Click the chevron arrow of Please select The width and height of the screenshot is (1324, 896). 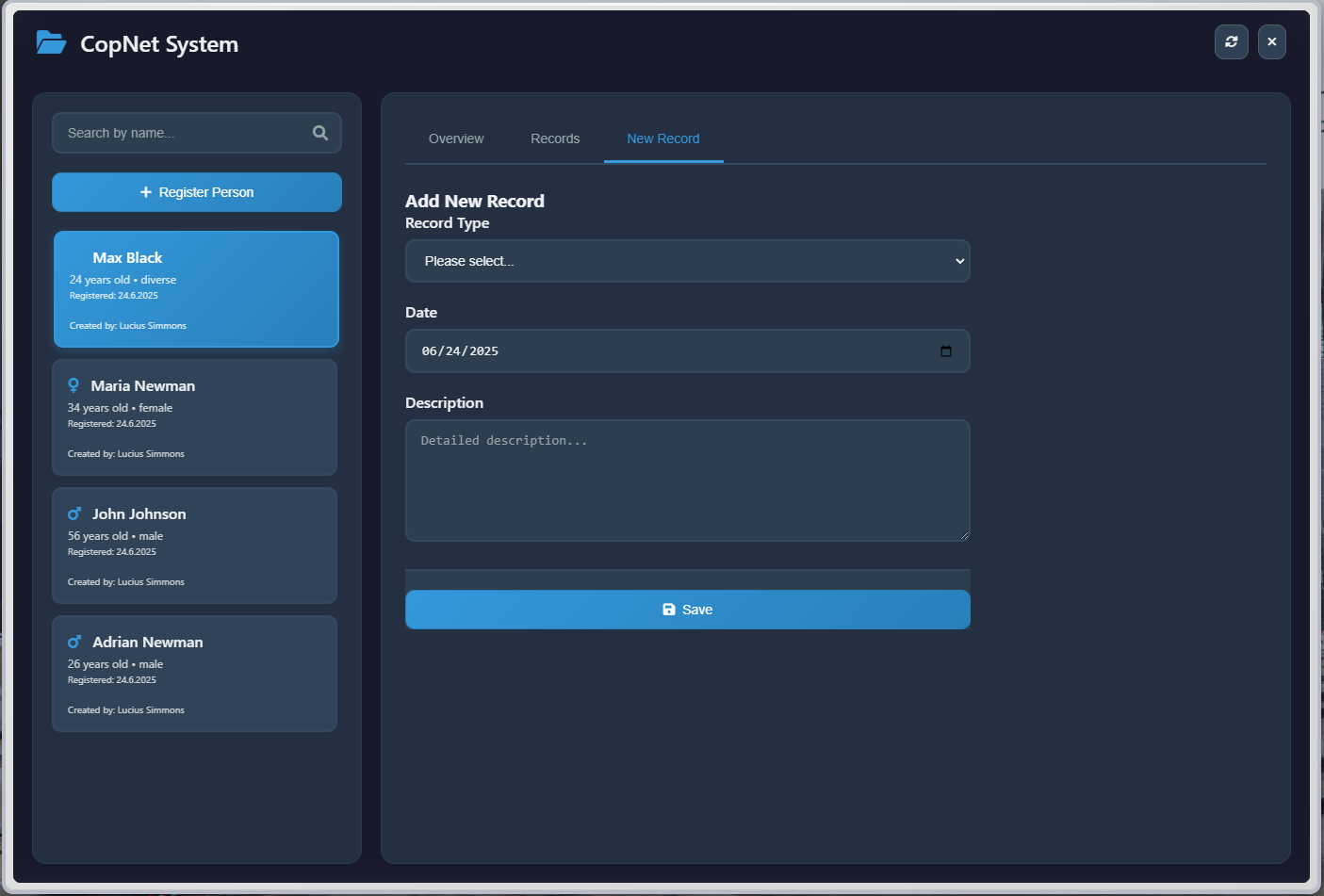point(959,261)
